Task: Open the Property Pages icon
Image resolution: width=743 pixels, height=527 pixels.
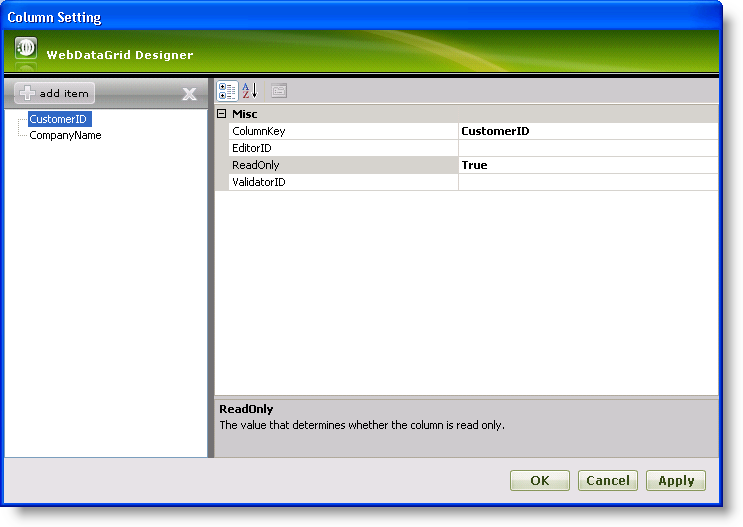Action: pyautogui.click(x=279, y=91)
